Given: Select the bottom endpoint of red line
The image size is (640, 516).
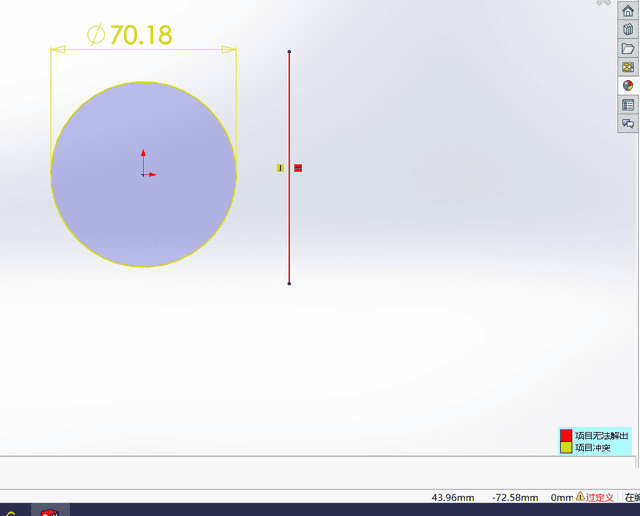Looking at the screenshot, I should pos(289,283).
